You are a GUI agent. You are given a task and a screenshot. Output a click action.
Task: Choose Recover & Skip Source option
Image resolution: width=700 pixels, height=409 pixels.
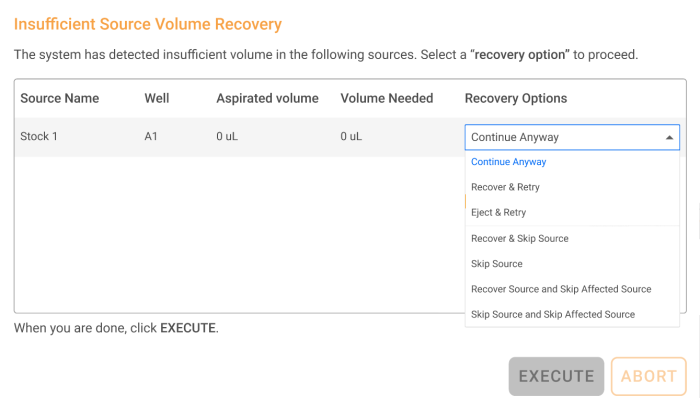point(519,239)
